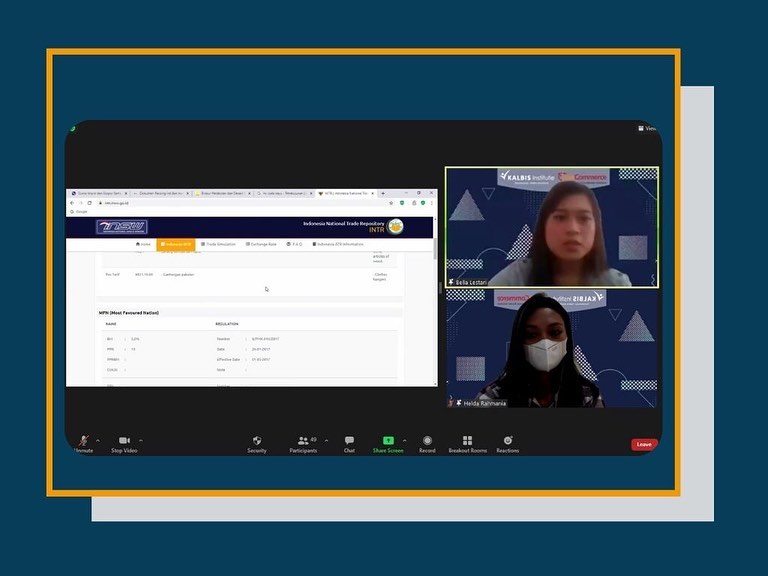
Task: Open the Exchange Rate menu item
Action: click(261, 244)
